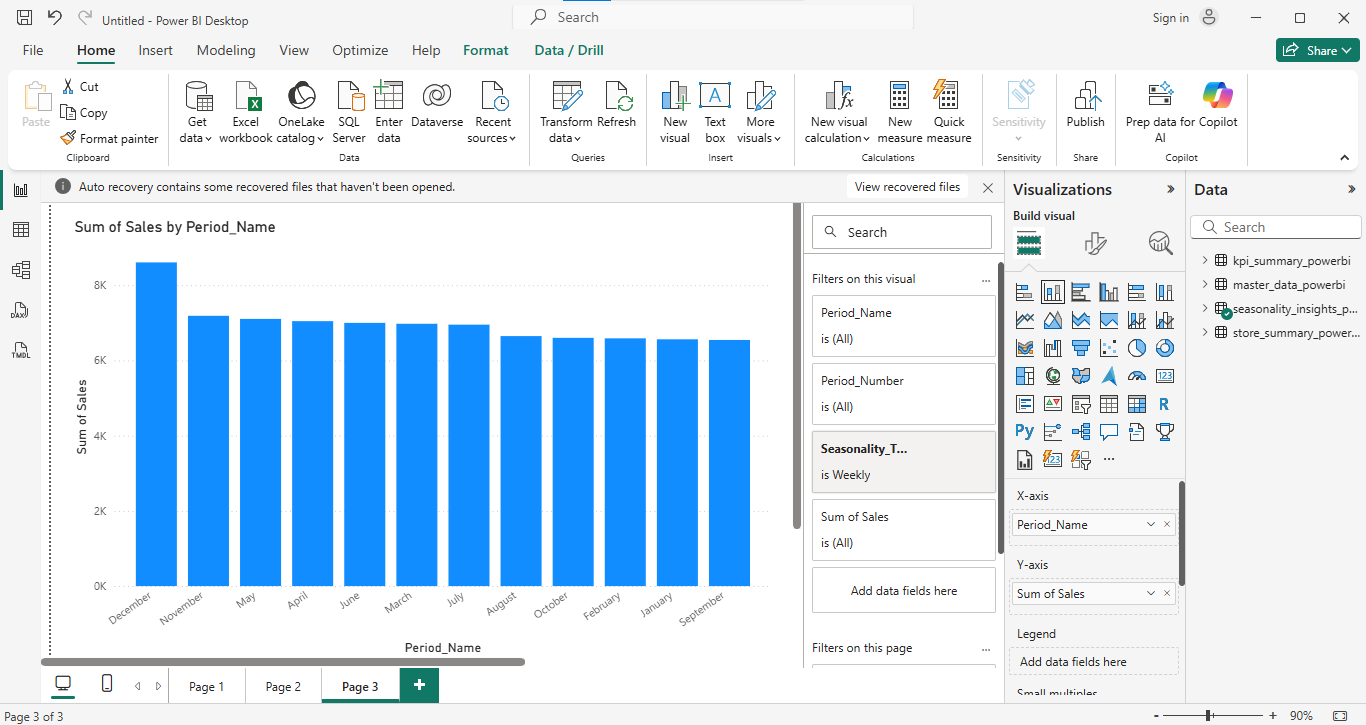1366x725 pixels.
Task: Open the Format visual pane icon
Action: pyautogui.click(x=1095, y=243)
